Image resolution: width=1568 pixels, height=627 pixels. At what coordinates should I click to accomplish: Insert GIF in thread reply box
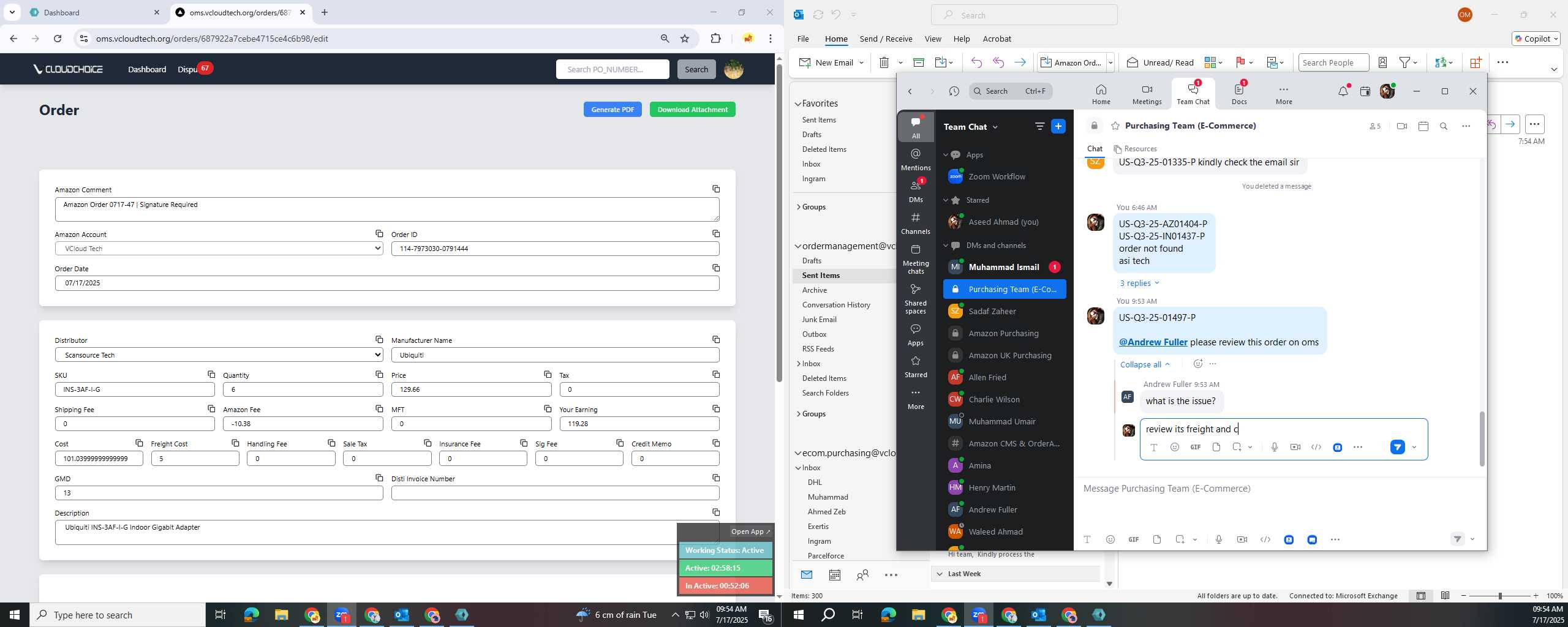[x=1195, y=447]
